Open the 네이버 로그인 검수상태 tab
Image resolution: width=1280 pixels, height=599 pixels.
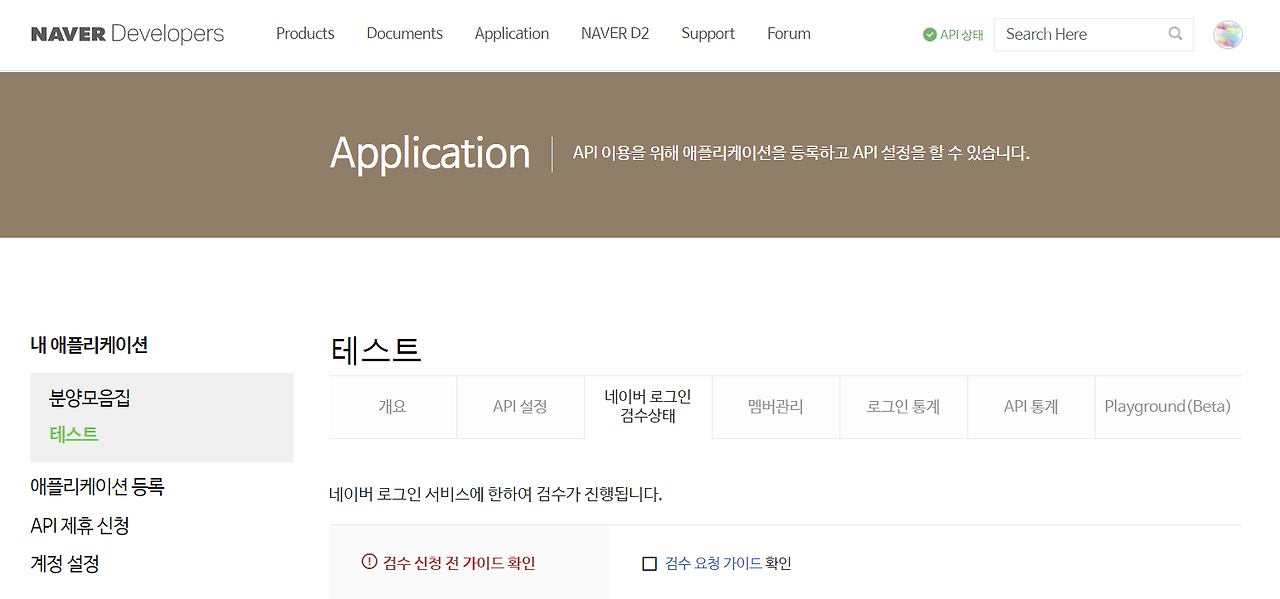[648, 406]
